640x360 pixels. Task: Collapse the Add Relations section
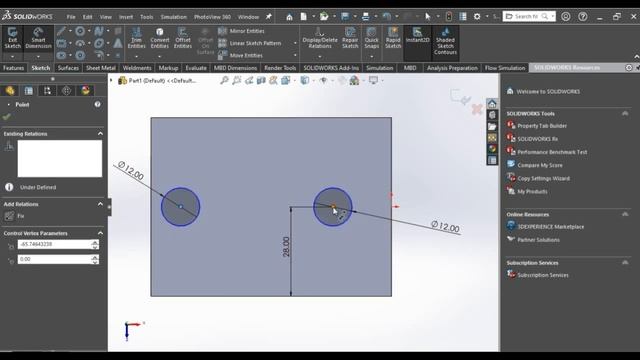100,204
